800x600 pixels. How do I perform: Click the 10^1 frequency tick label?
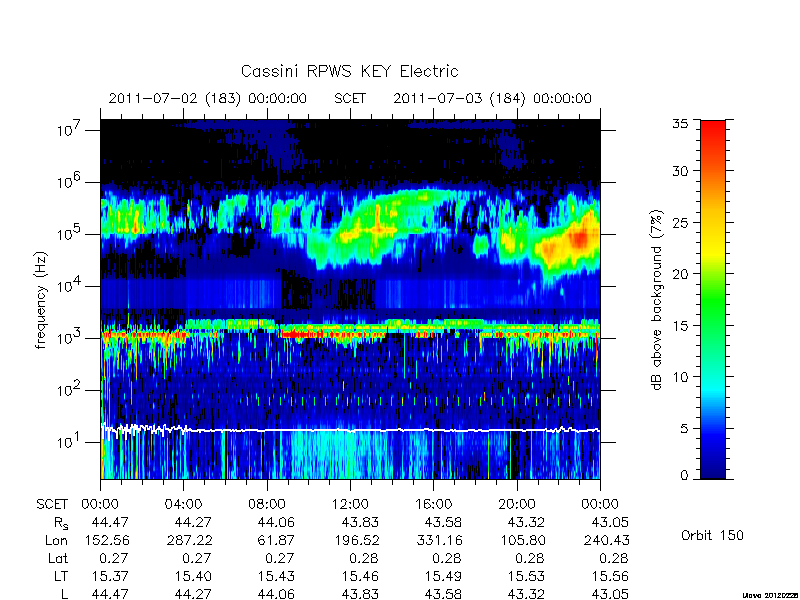[x=70, y=442]
